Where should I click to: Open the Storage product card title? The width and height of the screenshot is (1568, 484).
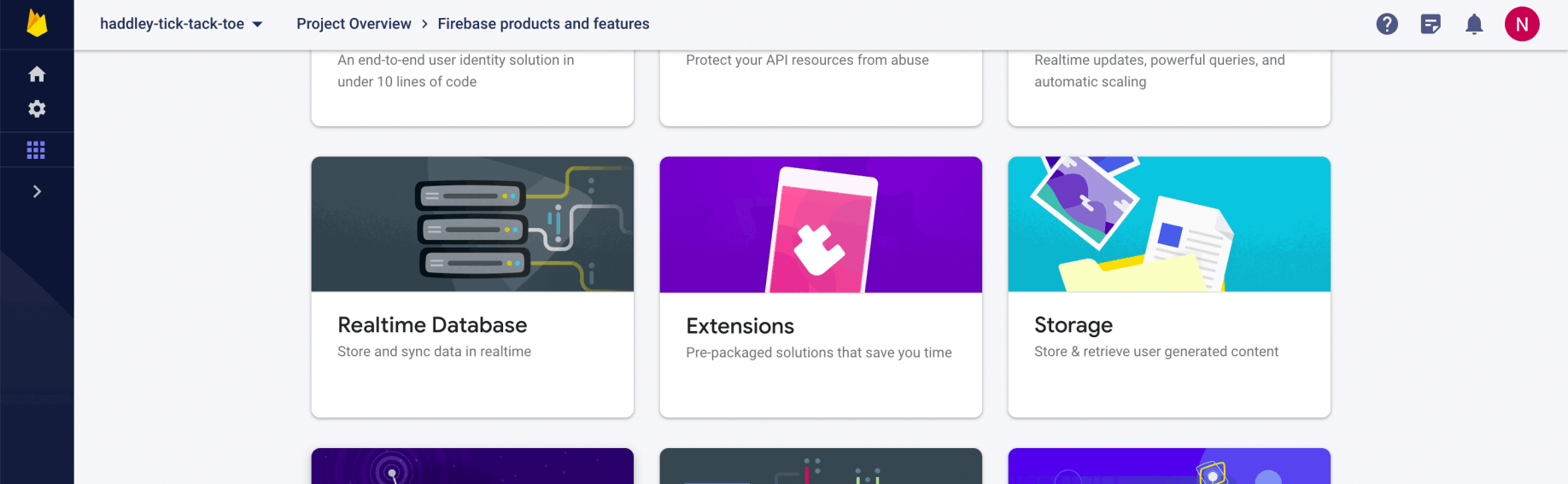point(1074,325)
